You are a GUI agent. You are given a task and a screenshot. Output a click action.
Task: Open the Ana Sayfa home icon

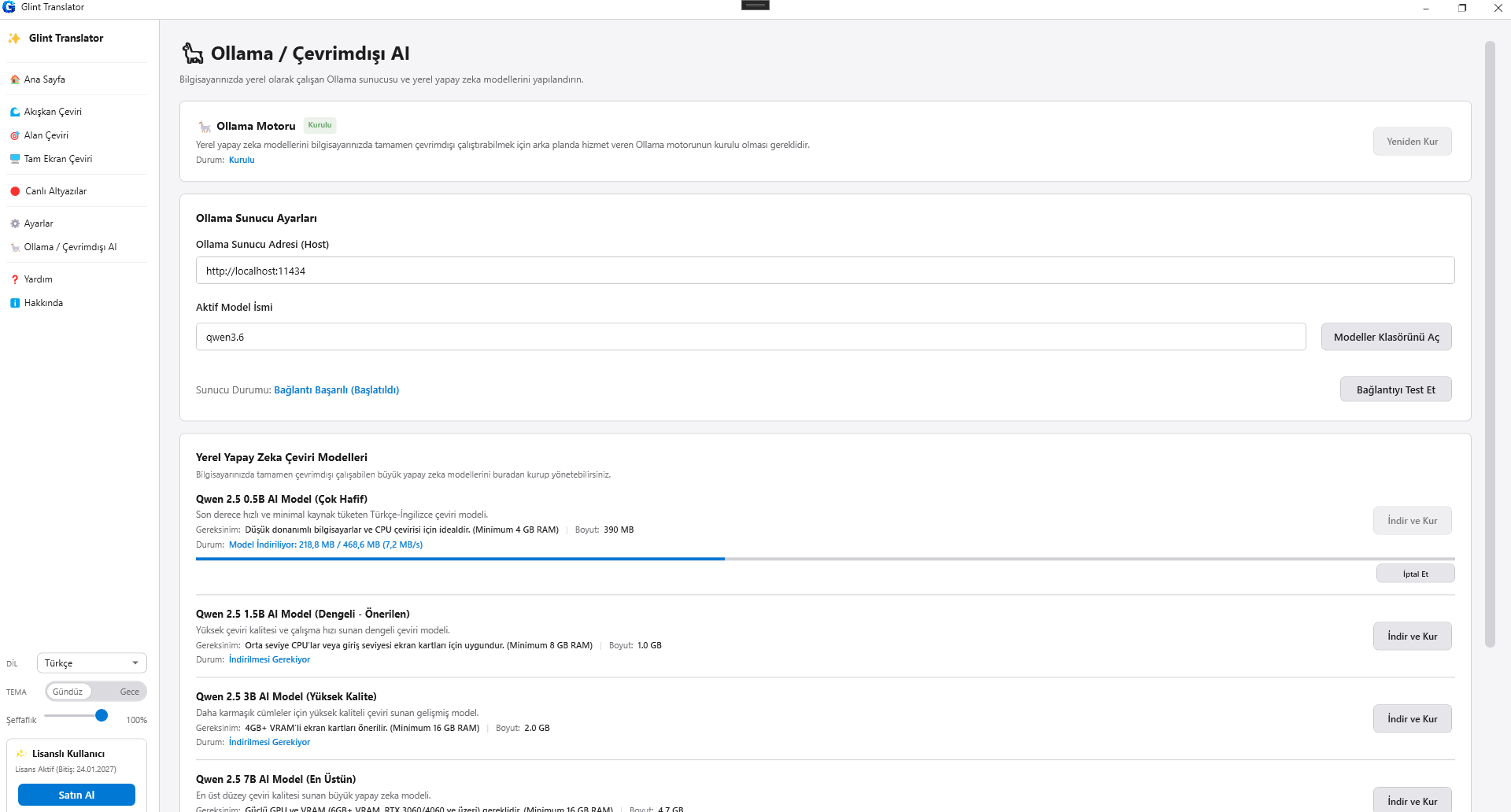pos(15,79)
